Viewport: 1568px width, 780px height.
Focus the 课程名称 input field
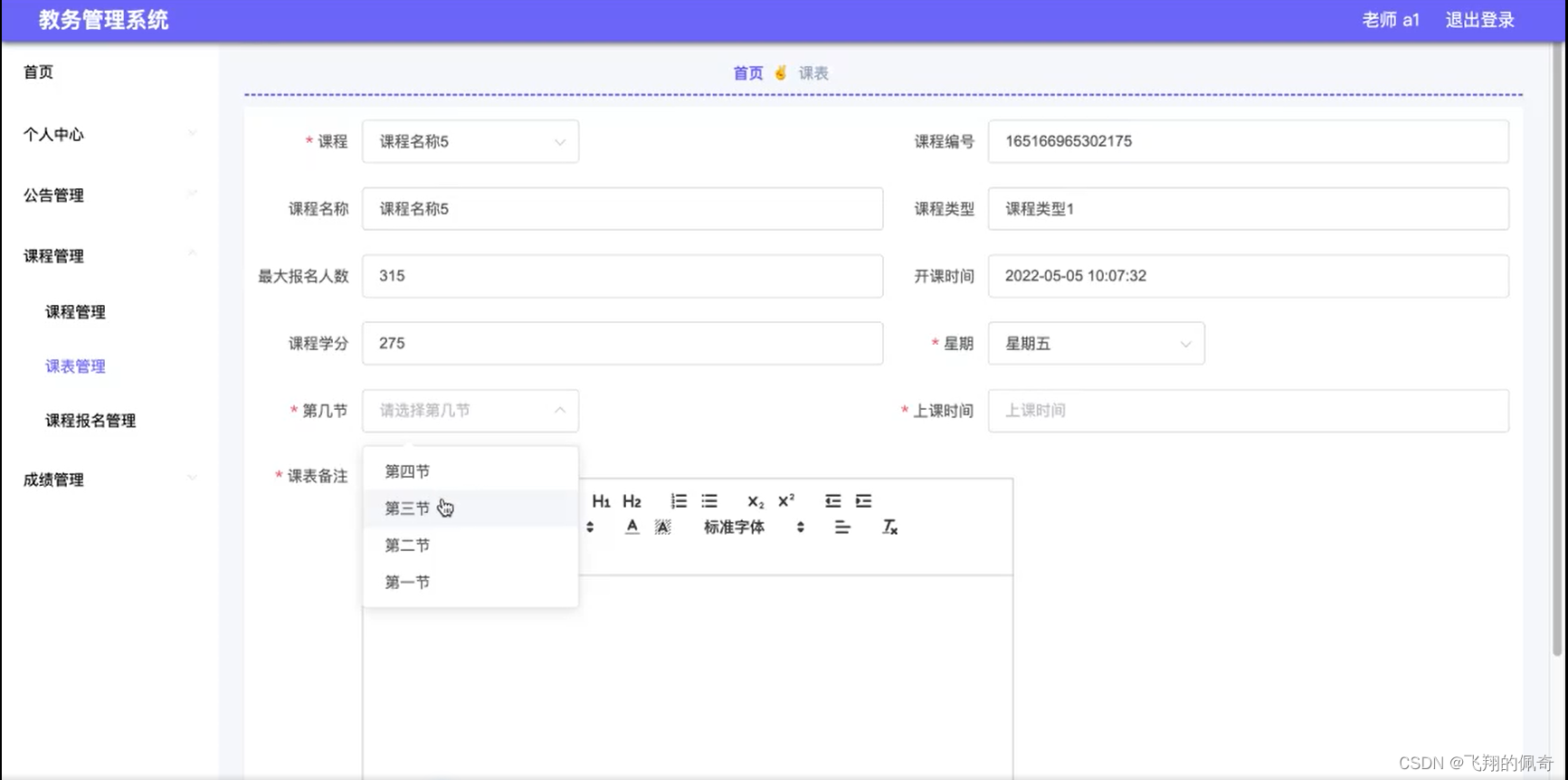(622, 209)
